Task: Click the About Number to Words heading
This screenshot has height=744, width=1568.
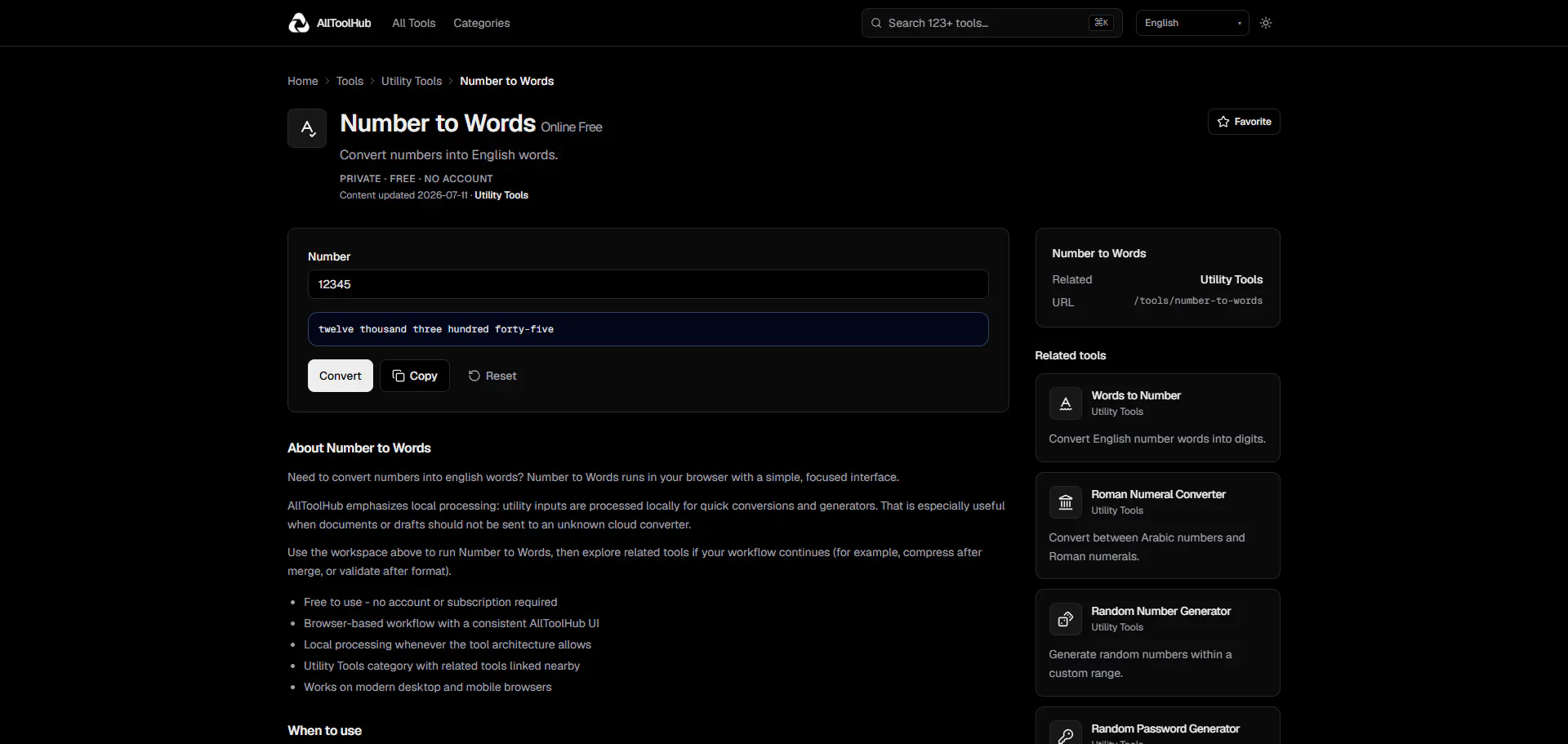Action: pos(359,448)
